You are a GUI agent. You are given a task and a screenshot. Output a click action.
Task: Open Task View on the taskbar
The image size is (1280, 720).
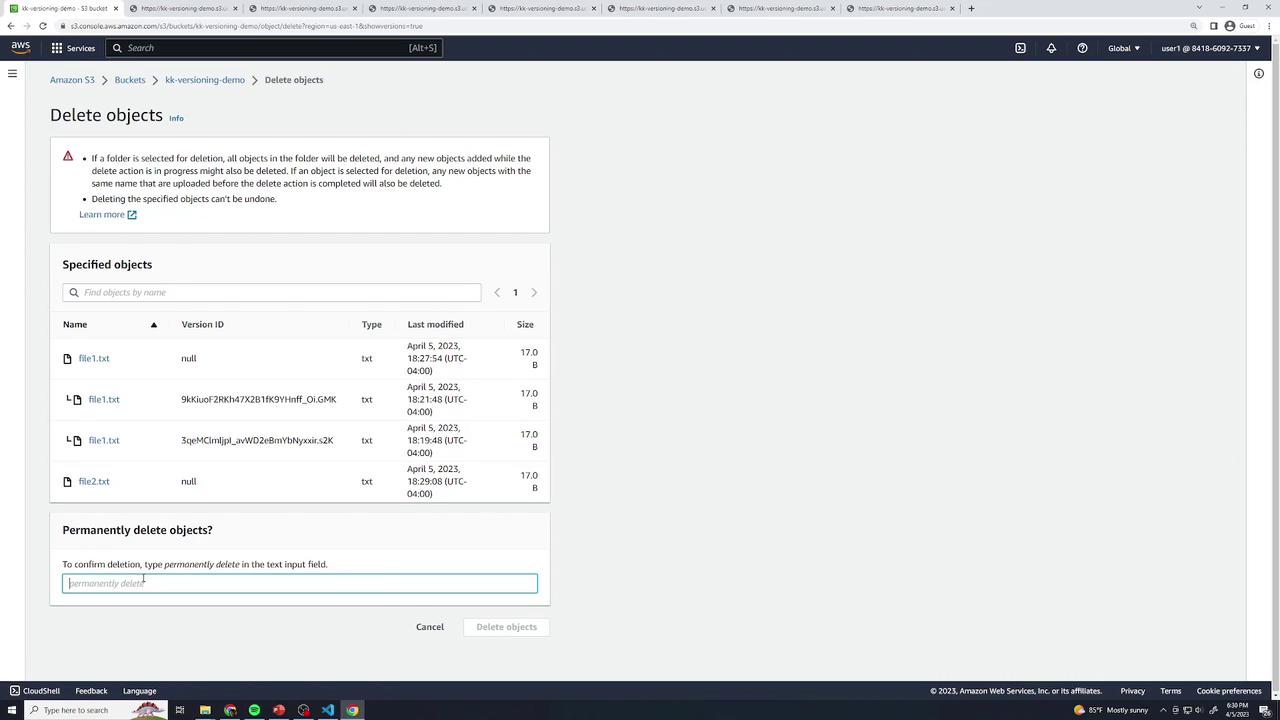pos(180,710)
